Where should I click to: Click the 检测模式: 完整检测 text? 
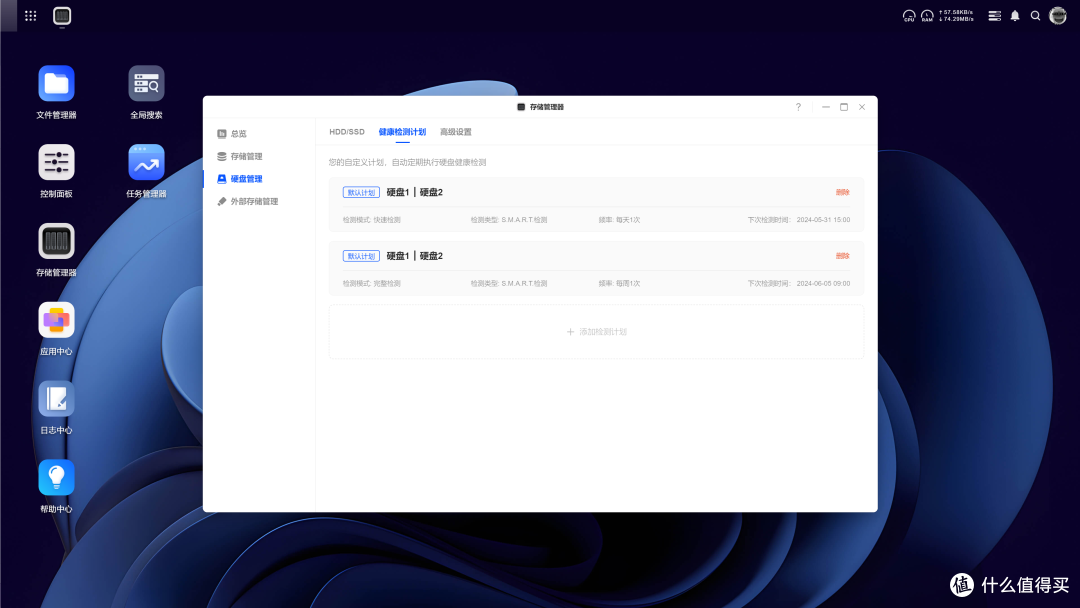click(371, 283)
